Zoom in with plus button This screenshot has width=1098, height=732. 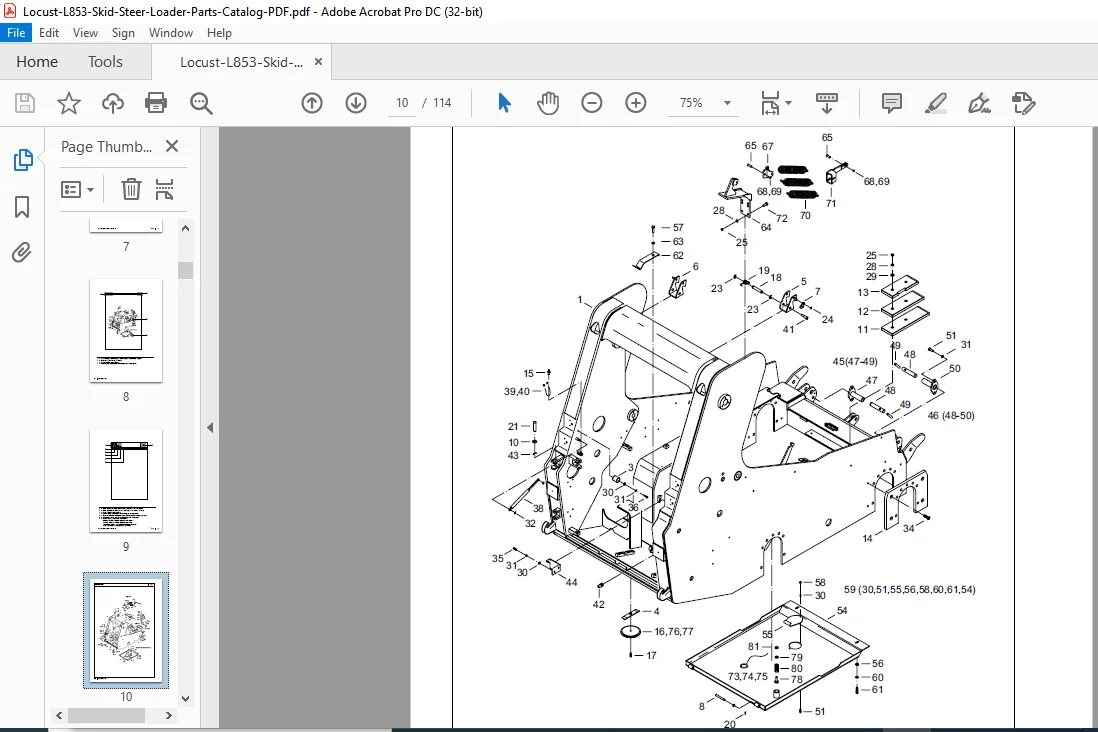coord(636,103)
